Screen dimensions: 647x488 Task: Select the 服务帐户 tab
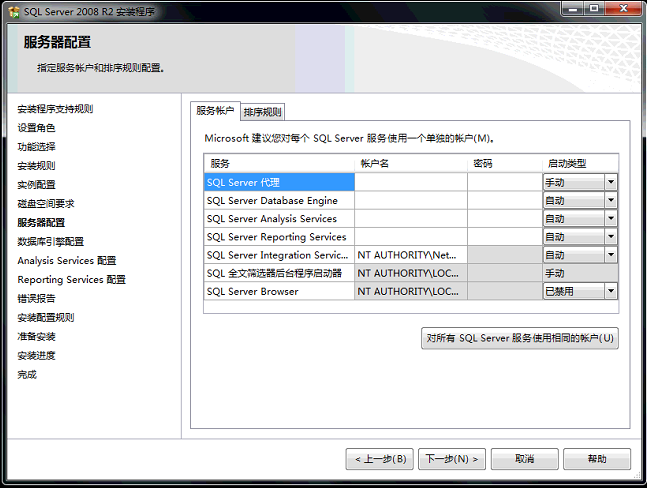[215, 111]
